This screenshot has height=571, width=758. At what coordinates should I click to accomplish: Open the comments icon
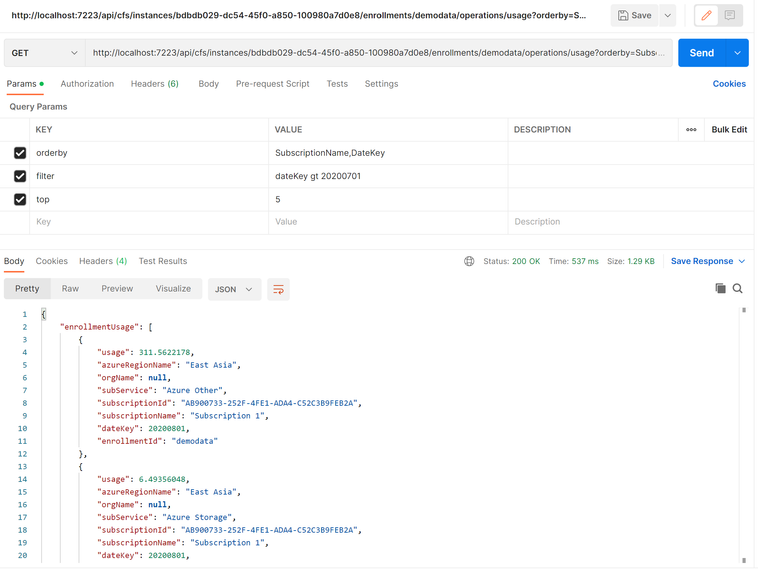(x=729, y=15)
